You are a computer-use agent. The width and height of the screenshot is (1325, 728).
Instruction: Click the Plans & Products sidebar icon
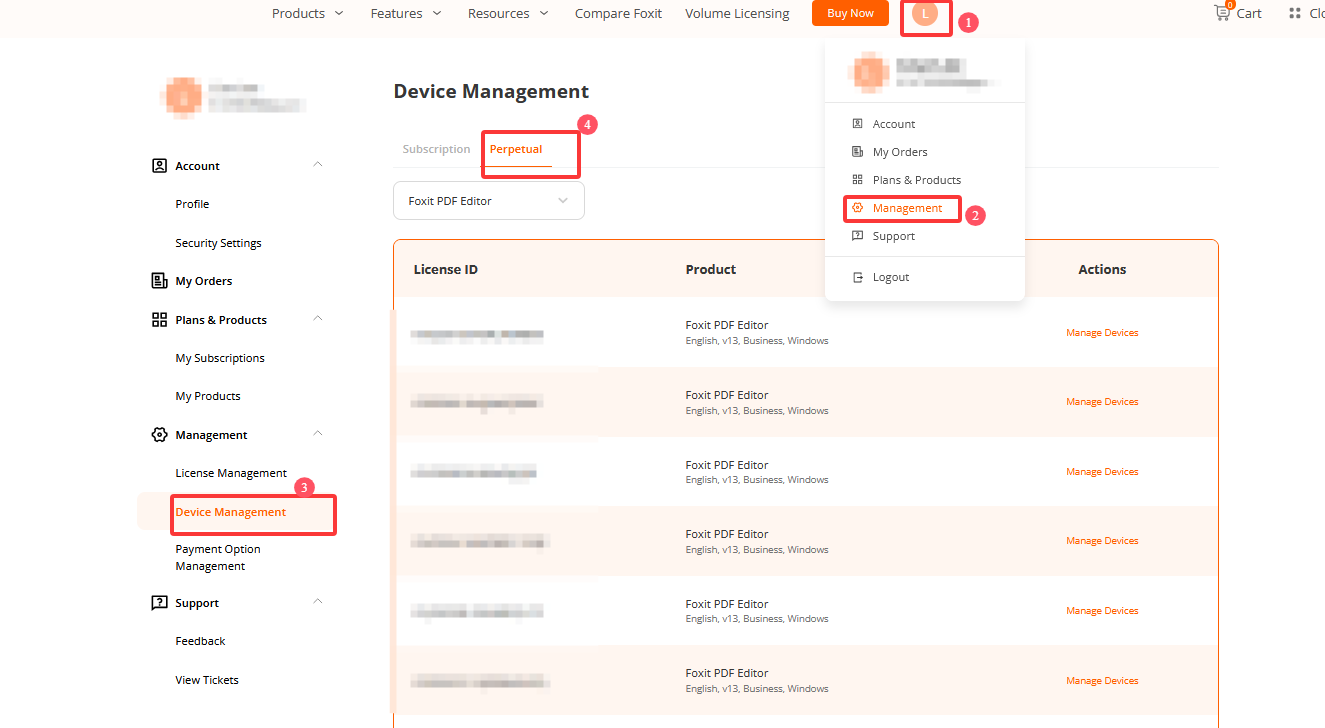click(159, 320)
